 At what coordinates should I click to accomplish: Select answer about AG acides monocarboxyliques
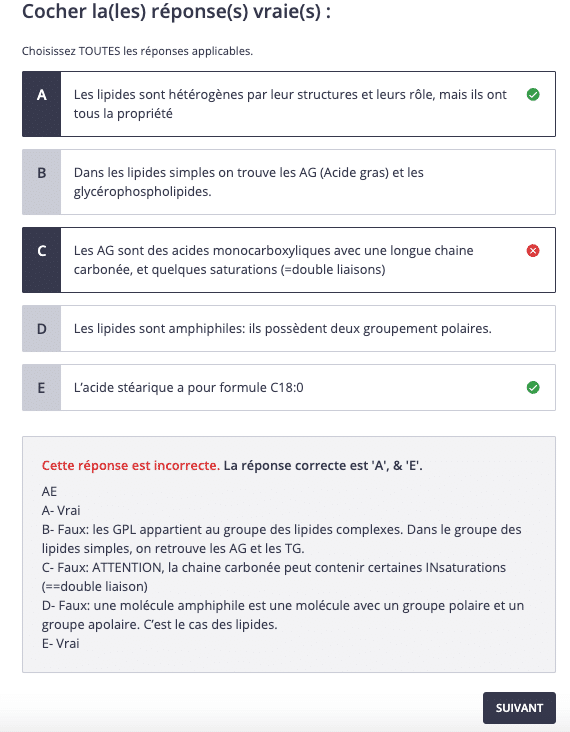click(x=289, y=260)
